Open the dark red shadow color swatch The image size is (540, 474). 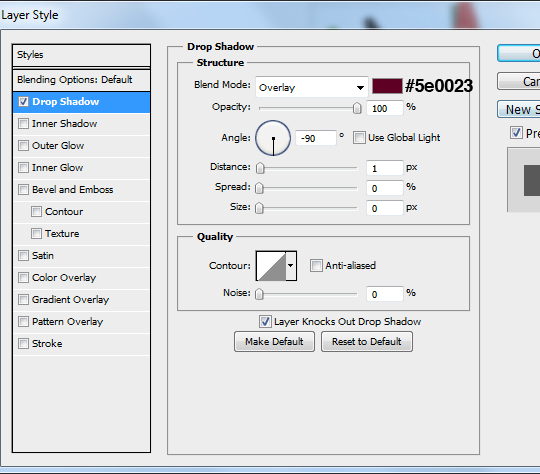click(387, 86)
